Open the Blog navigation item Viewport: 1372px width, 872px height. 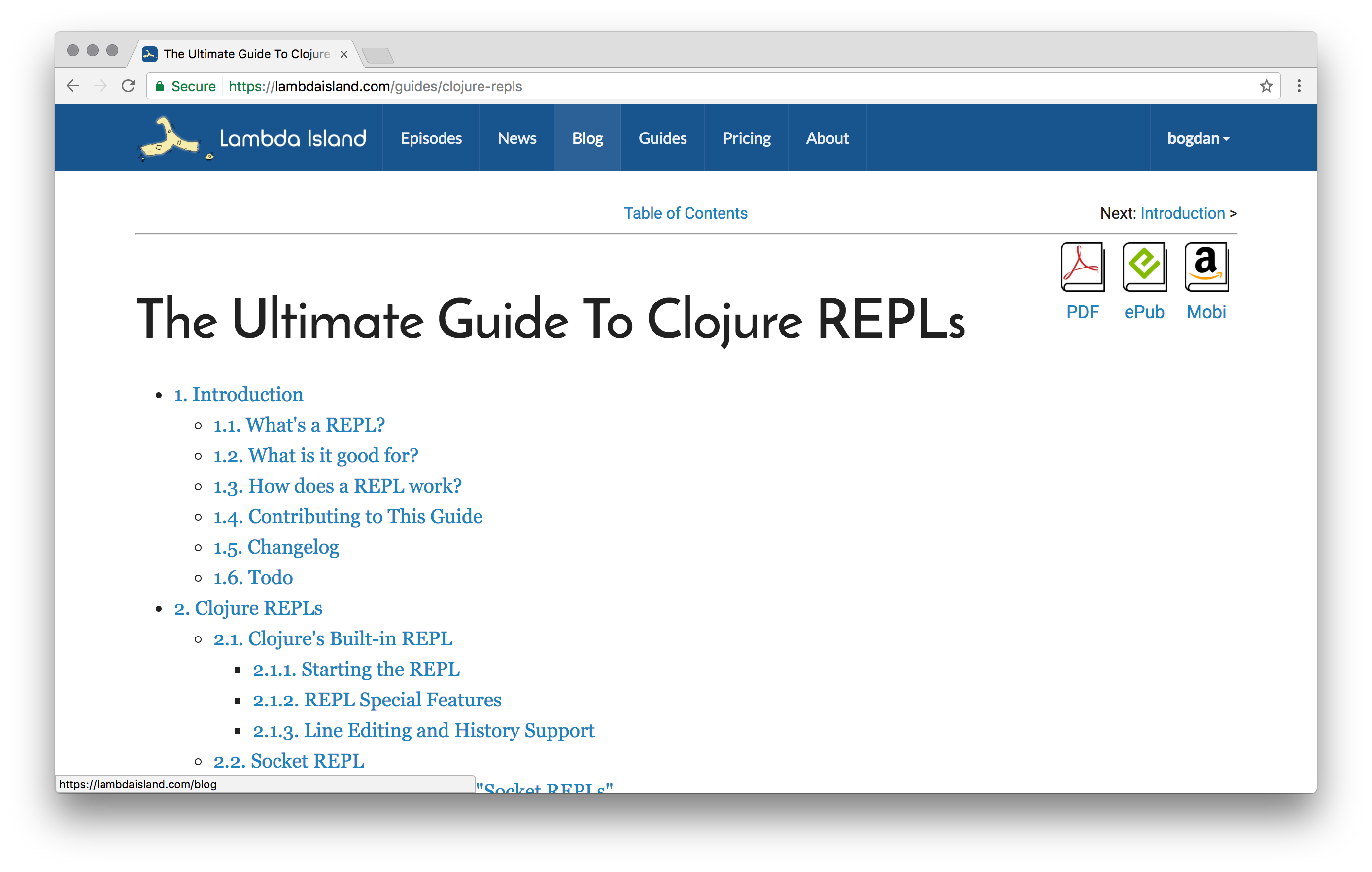point(587,138)
